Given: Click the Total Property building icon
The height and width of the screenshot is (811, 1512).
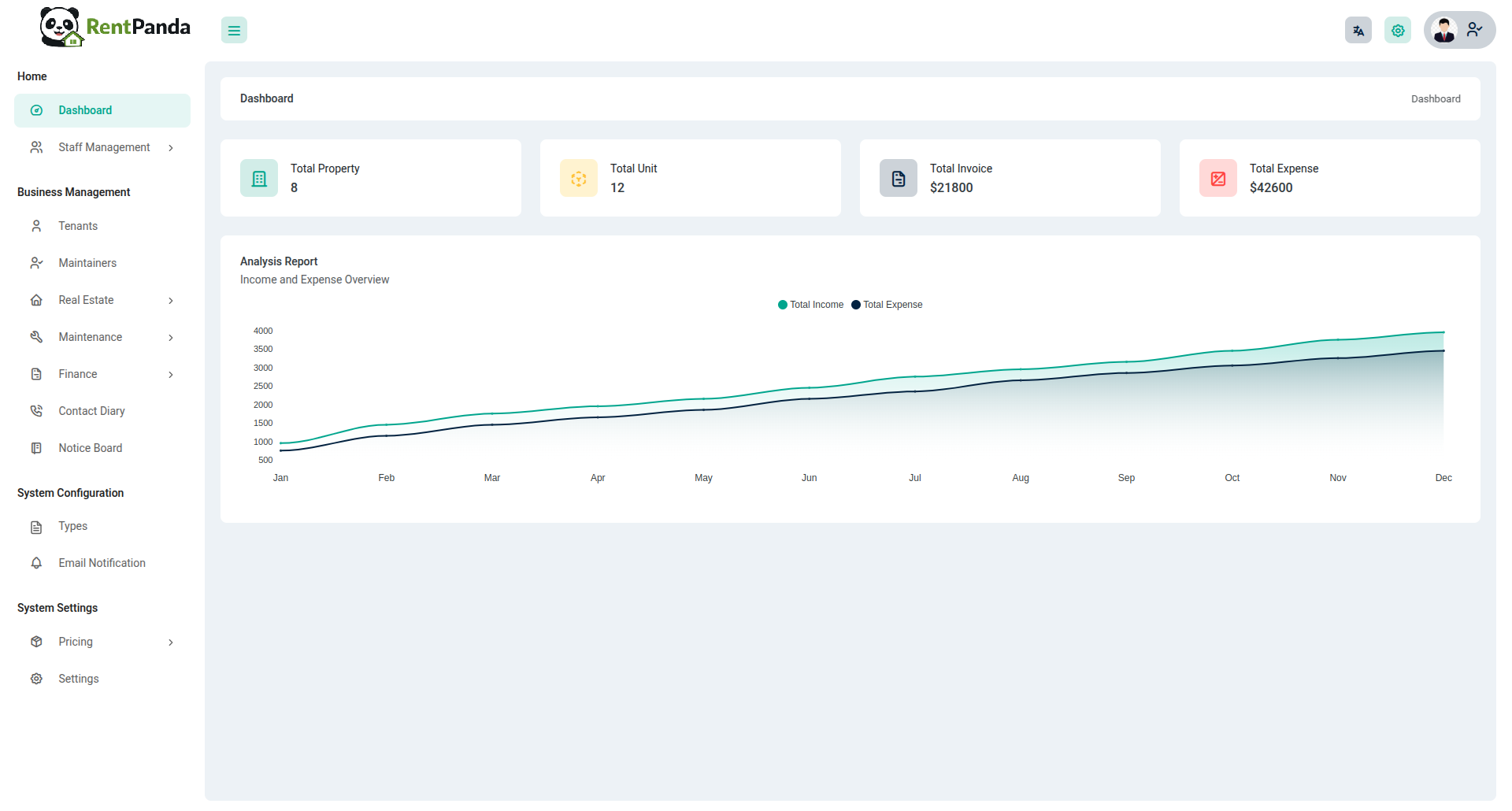Looking at the screenshot, I should [x=259, y=179].
